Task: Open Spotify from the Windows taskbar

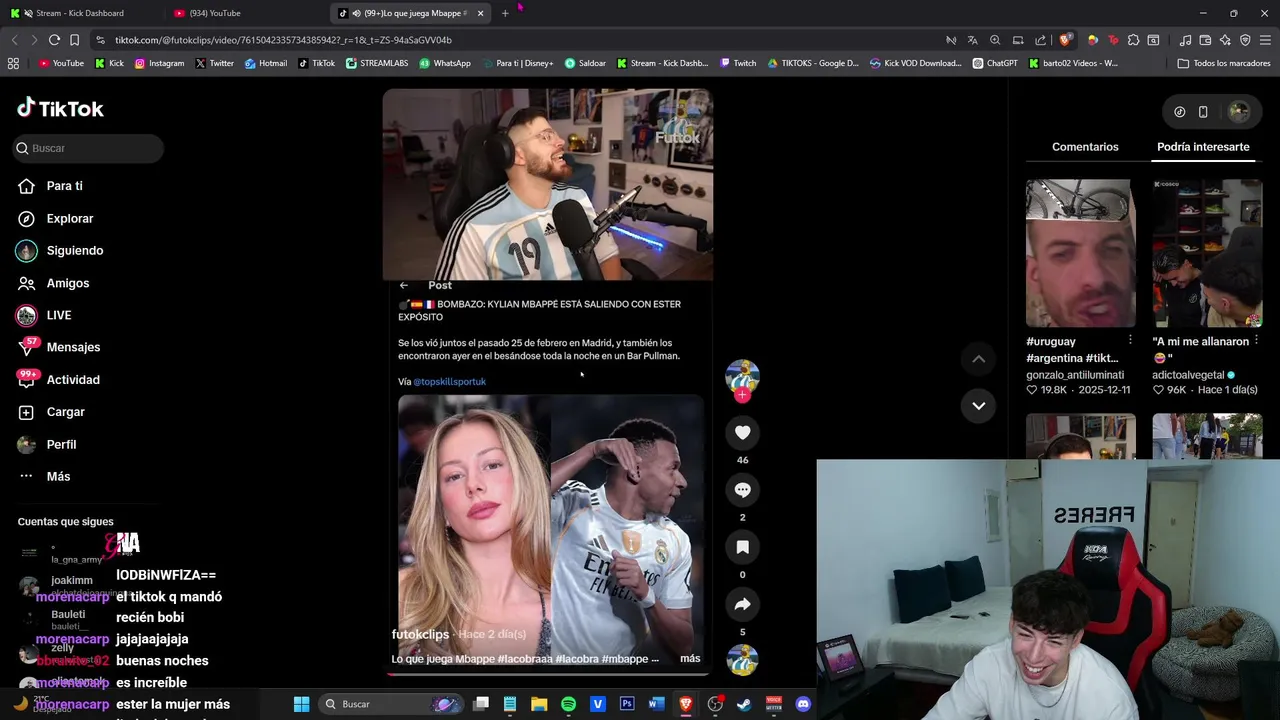Action: pos(568,704)
